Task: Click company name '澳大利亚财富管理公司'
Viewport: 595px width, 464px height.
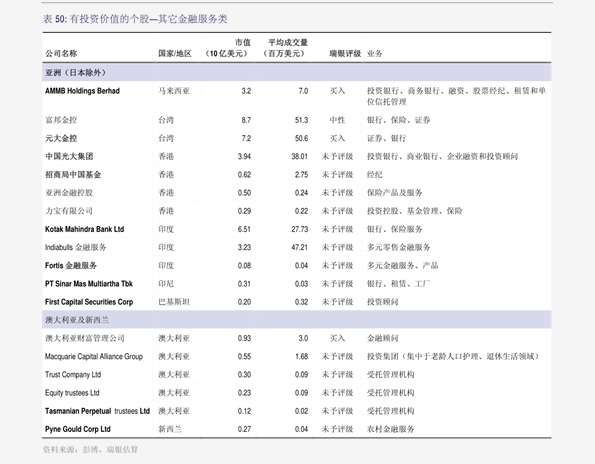Action: [85, 338]
